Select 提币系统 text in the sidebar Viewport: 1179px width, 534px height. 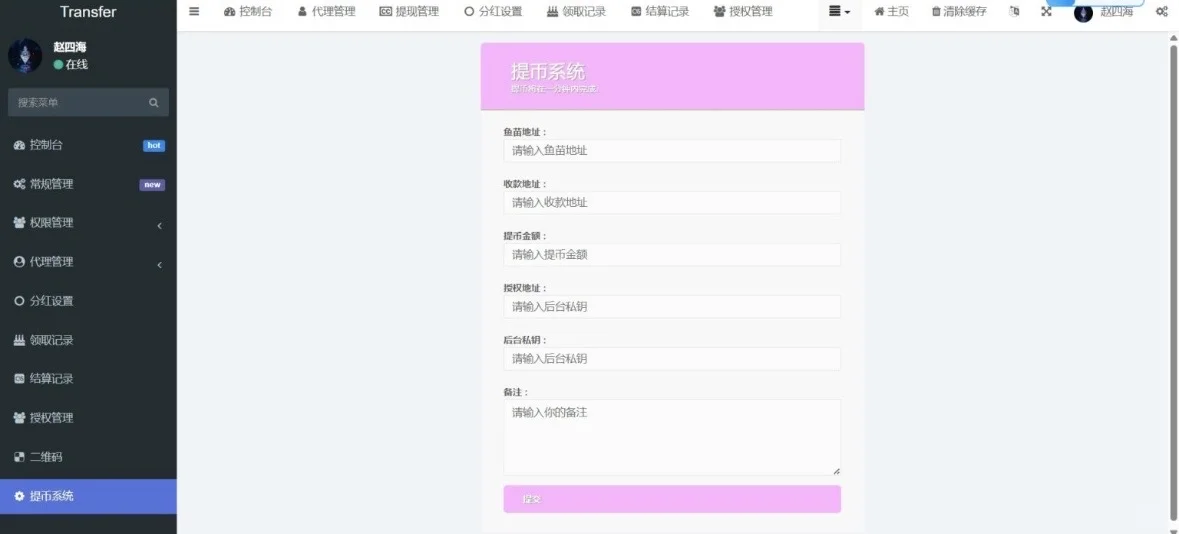(x=52, y=496)
